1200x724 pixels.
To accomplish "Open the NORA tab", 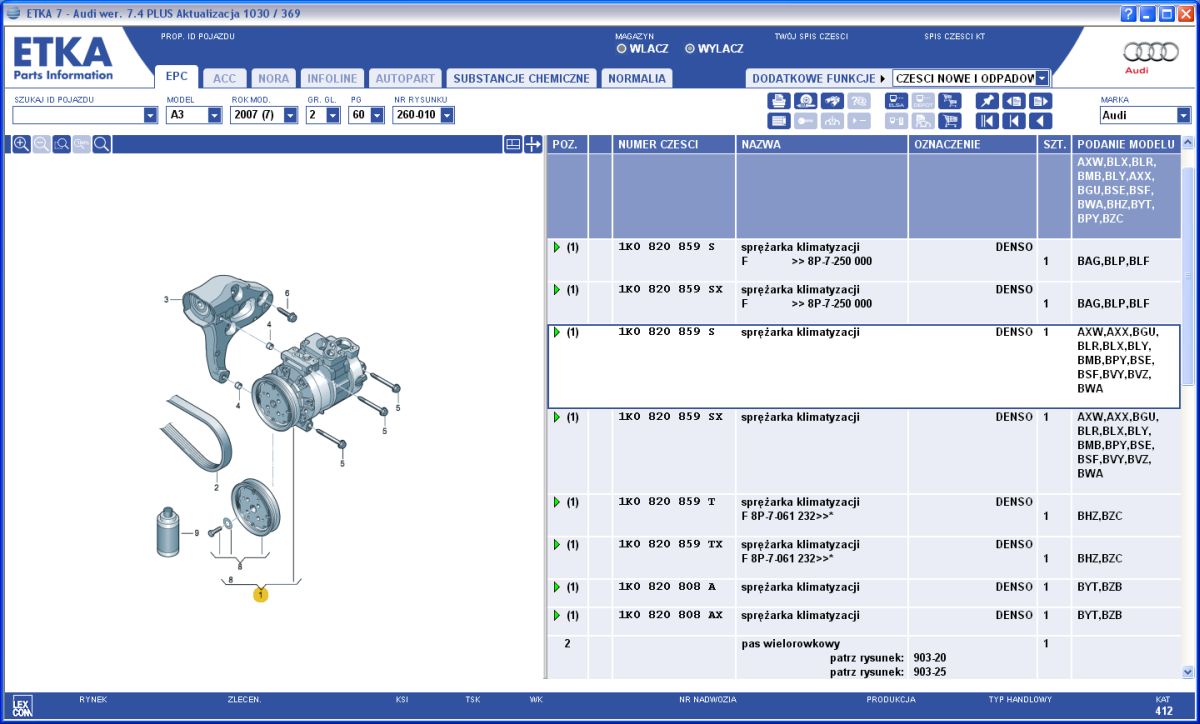I will (x=274, y=78).
